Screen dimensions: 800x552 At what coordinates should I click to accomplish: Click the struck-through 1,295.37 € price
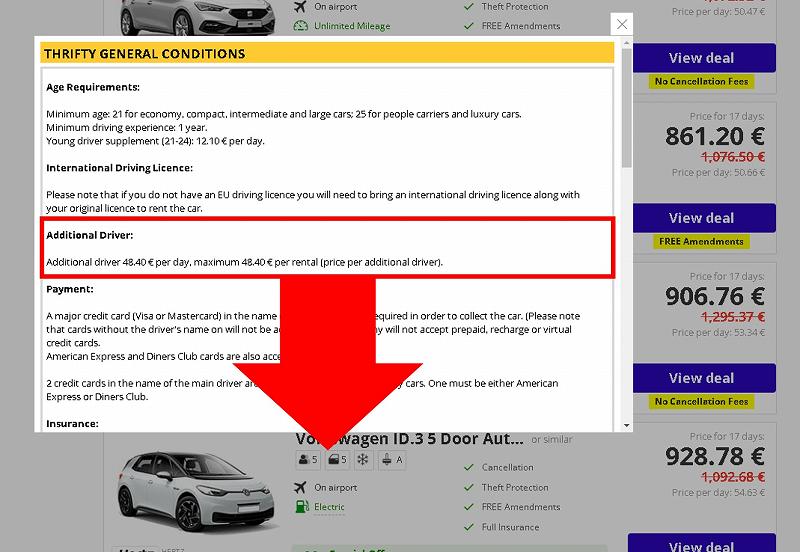733,317
